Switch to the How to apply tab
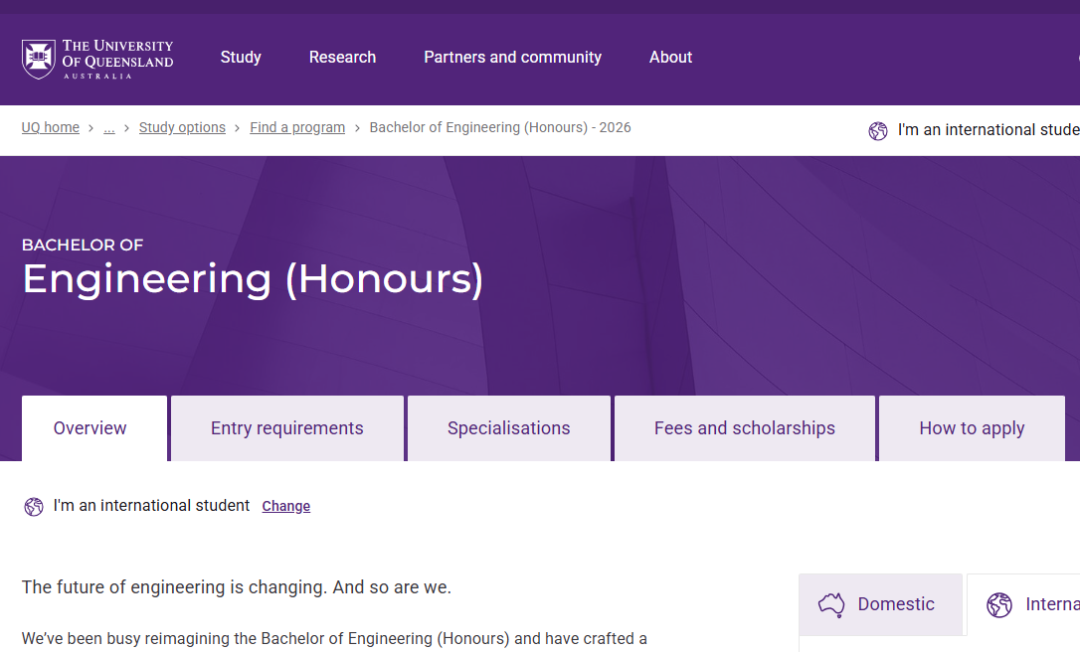Image resolution: width=1080 pixels, height=652 pixels. tap(971, 428)
